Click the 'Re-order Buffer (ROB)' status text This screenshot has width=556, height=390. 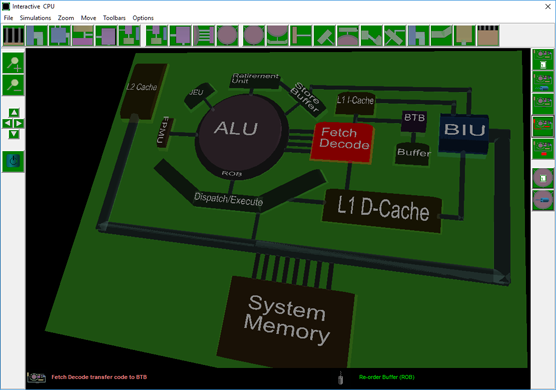(x=387, y=377)
